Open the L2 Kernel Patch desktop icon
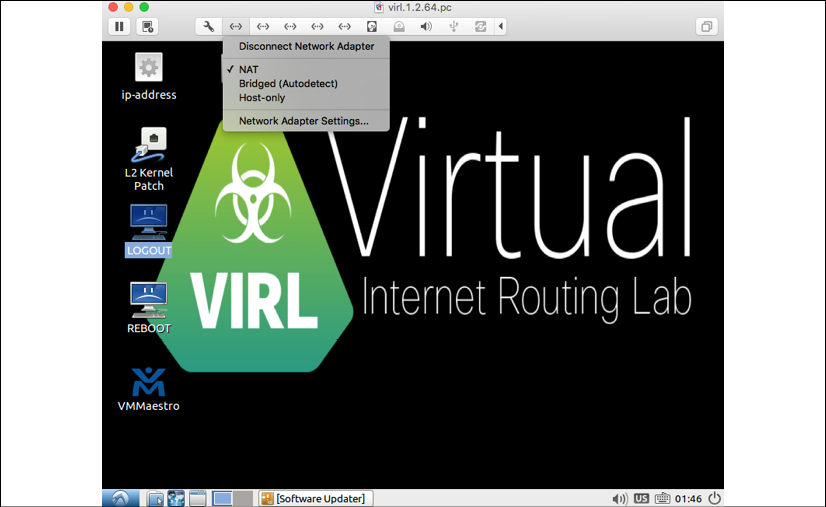826x507 pixels. 149,159
